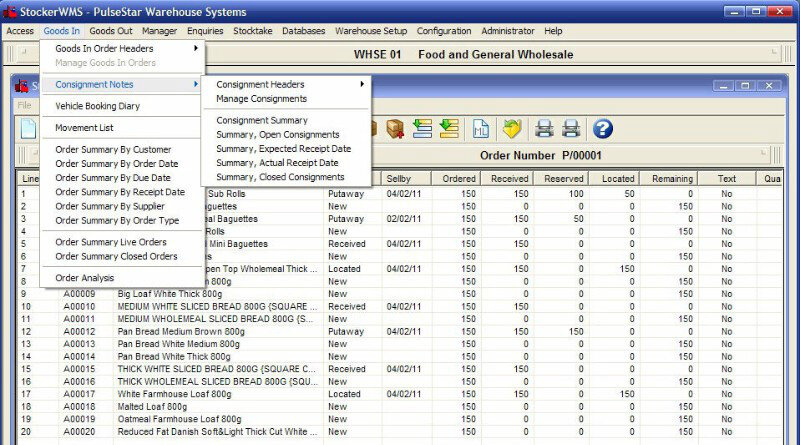Image resolution: width=800 pixels, height=445 pixels.
Task: Click the yellow folder with green arrow icon
Action: click(x=512, y=128)
